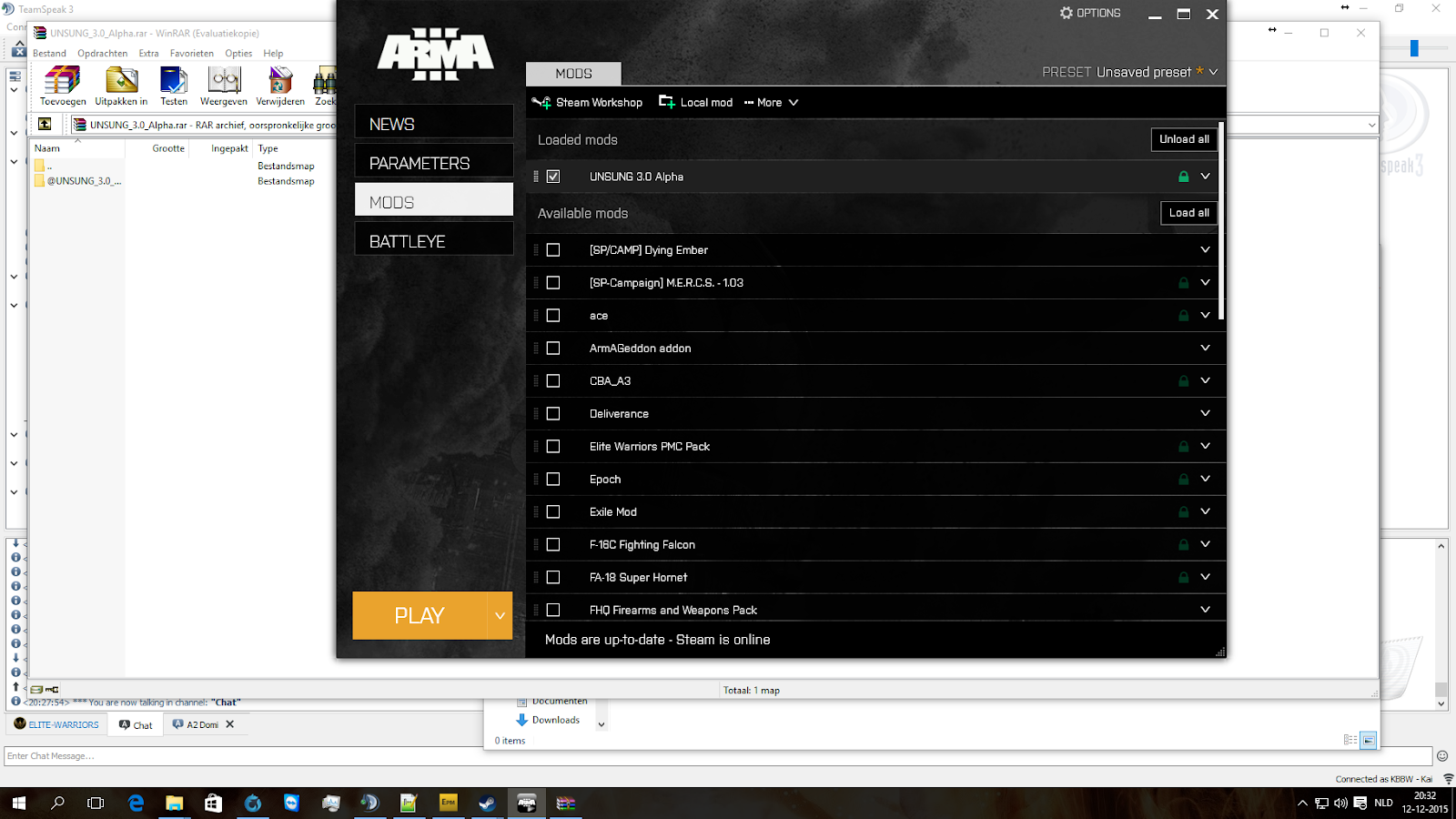Add a mod from Steam Workshop
This screenshot has width=1456, height=819.
click(x=587, y=103)
